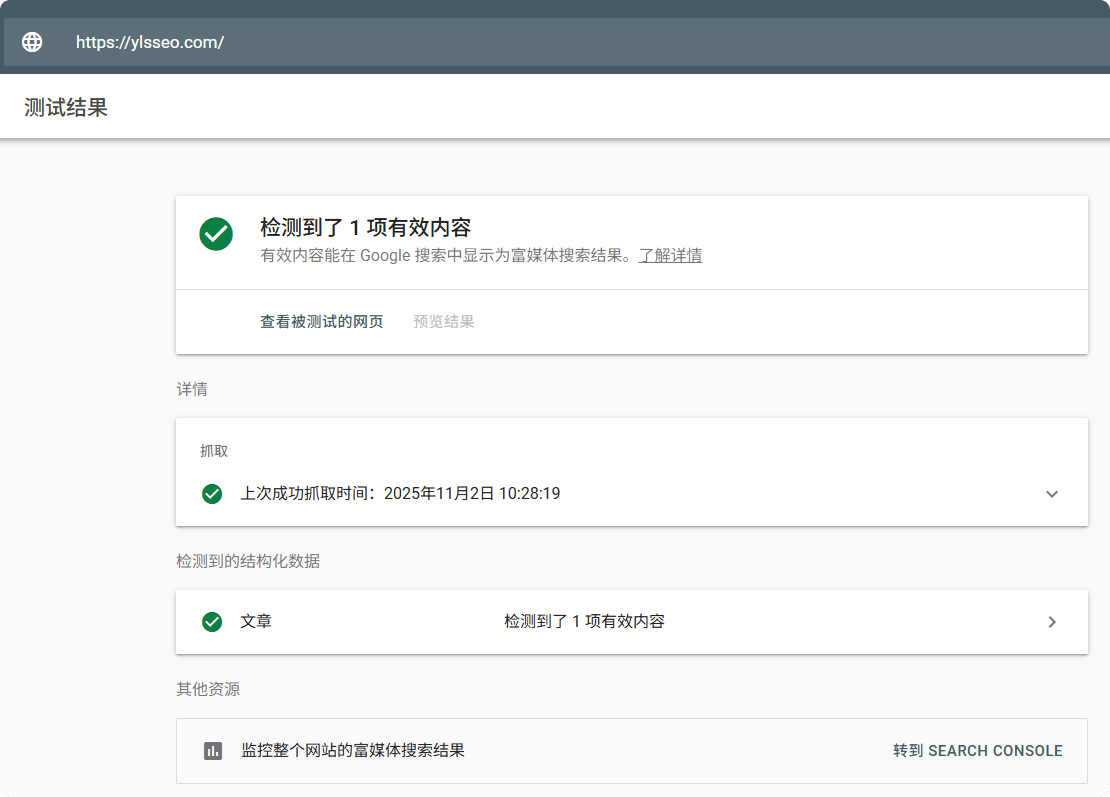Click the bar chart icon for Search Console monitoring

tap(212, 751)
